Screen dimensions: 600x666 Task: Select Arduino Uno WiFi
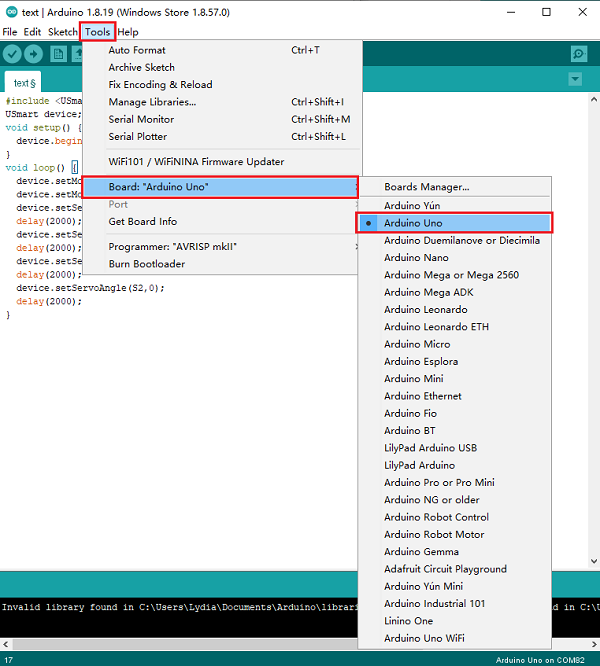coord(454,639)
